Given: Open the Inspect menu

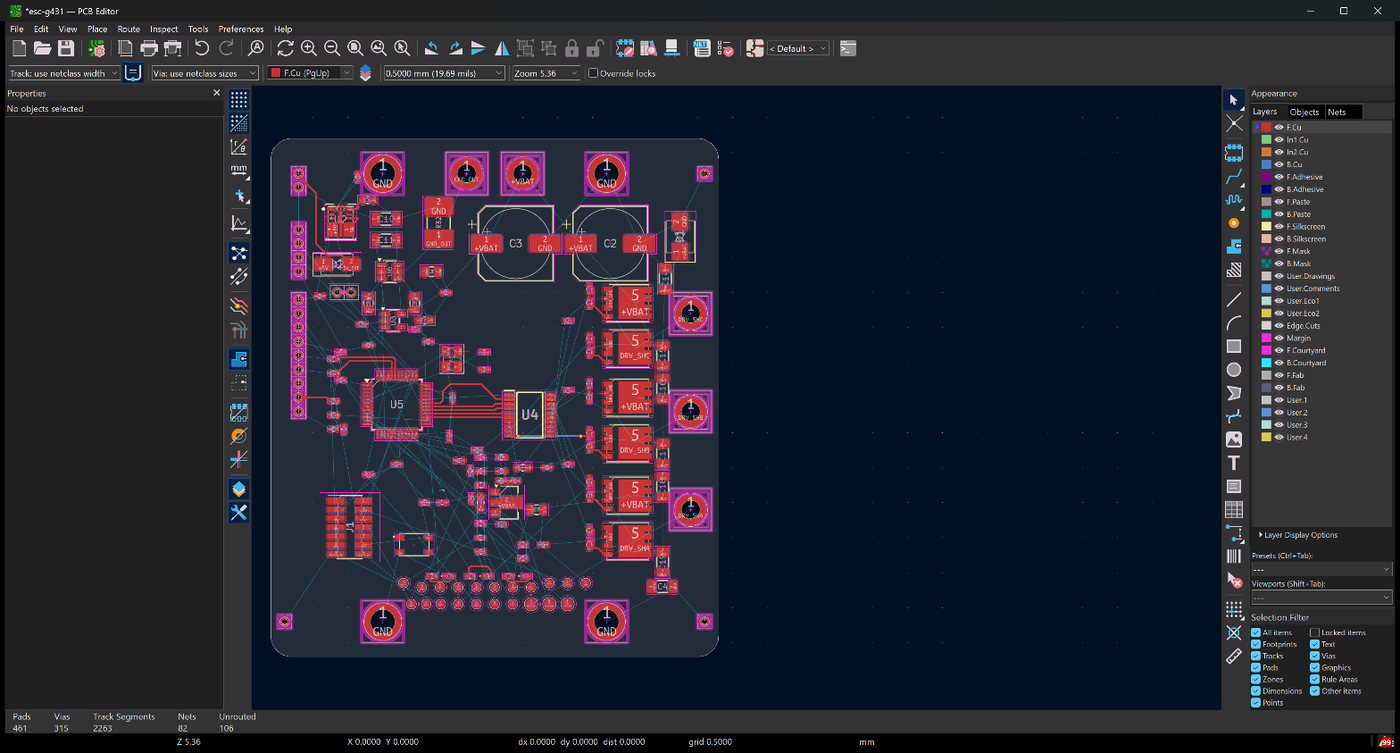Looking at the screenshot, I should click(164, 29).
